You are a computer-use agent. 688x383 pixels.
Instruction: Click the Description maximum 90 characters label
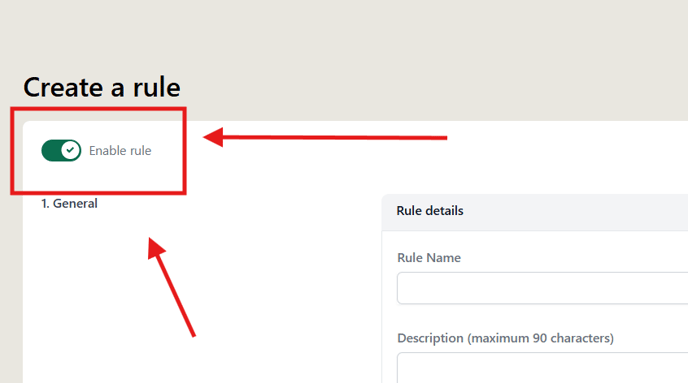click(x=505, y=338)
